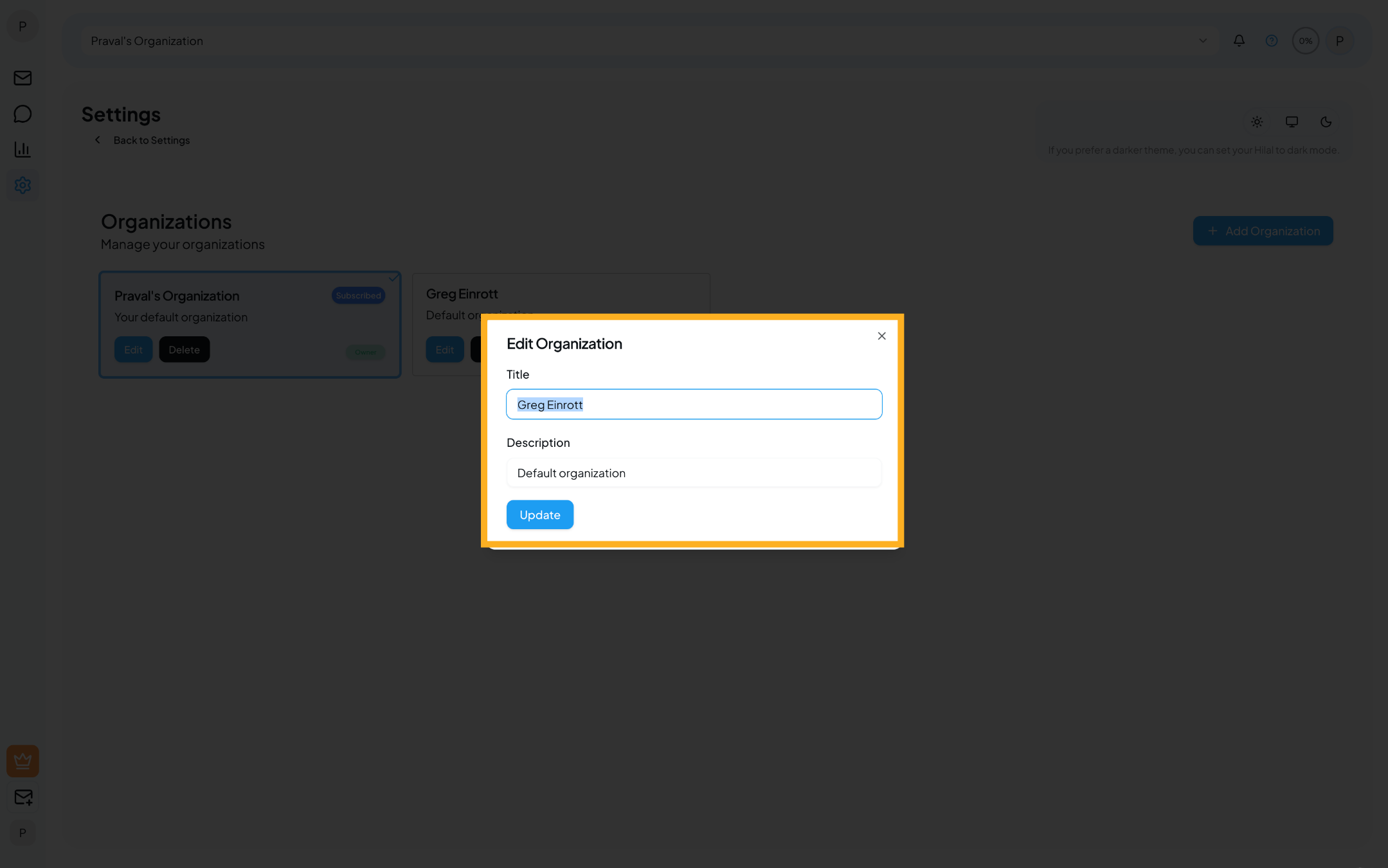
Task: Click Add Organization
Action: click(x=1262, y=231)
